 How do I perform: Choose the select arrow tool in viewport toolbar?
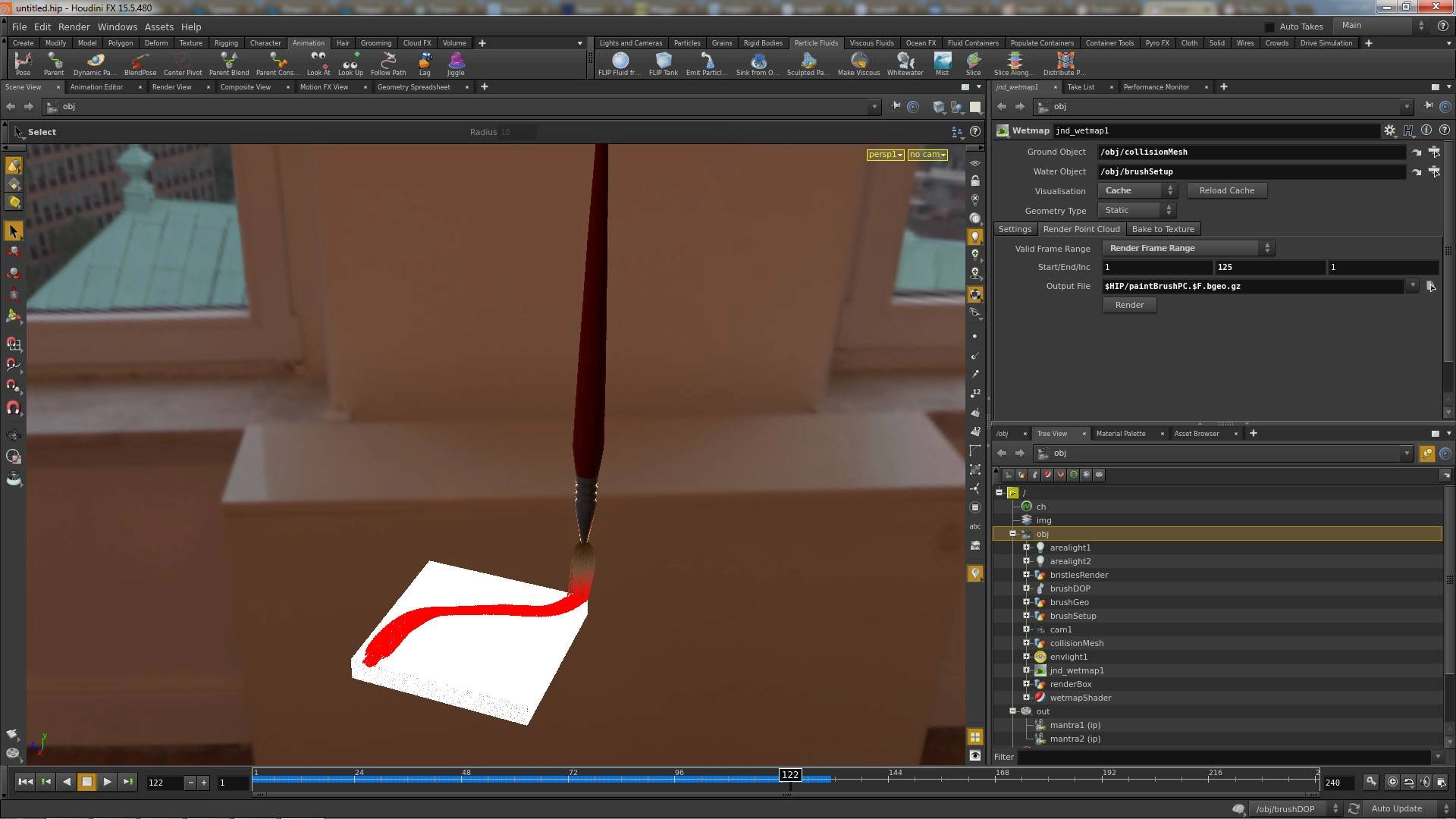[x=14, y=231]
